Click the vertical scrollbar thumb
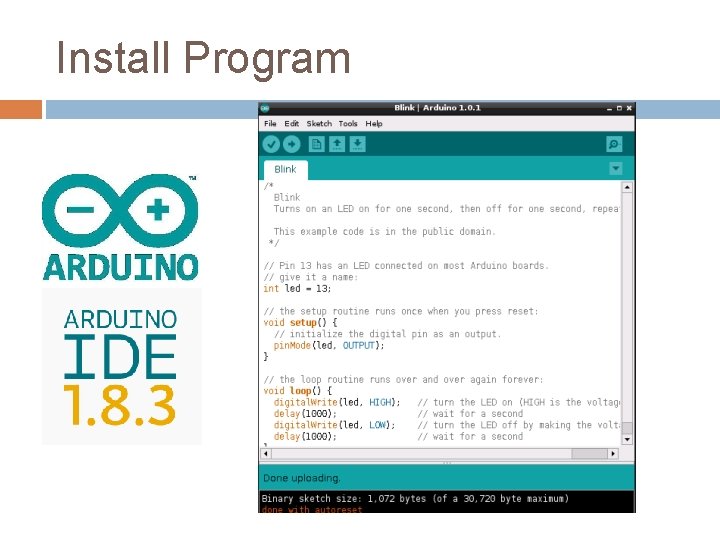The height and width of the screenshot is (540, 720). pyautogui.click(x=627, y=428)
